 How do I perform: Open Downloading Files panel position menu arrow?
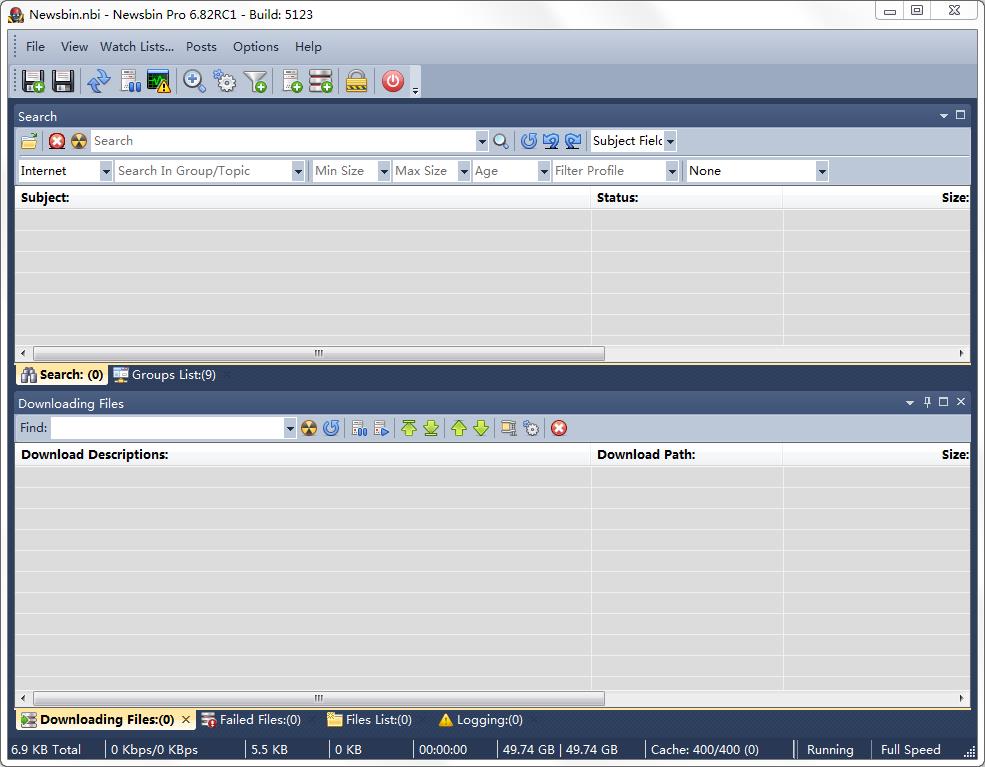(910, 403)
